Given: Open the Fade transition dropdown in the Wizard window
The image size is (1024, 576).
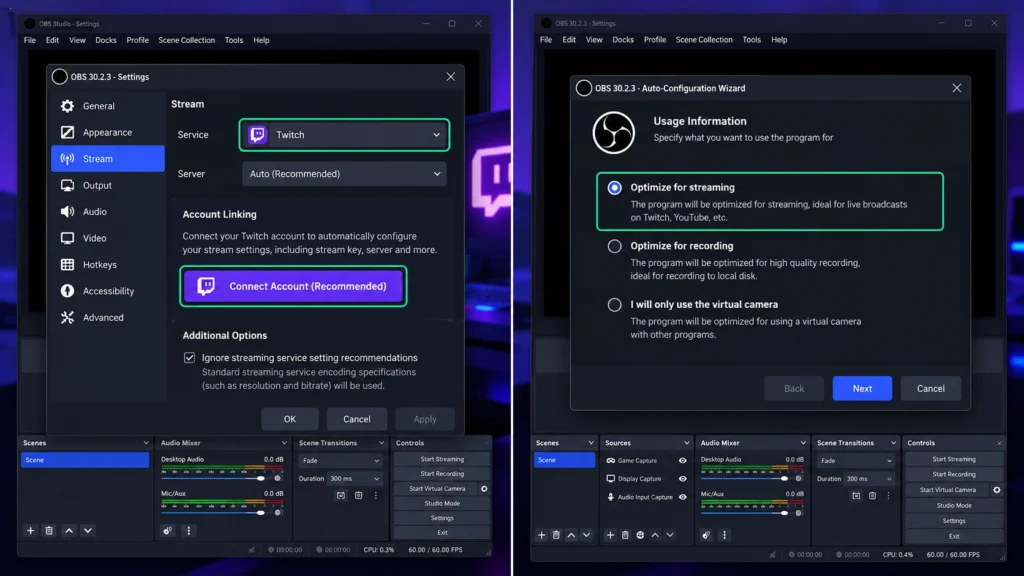Looking at the screenshot, I should click(855, 460).
